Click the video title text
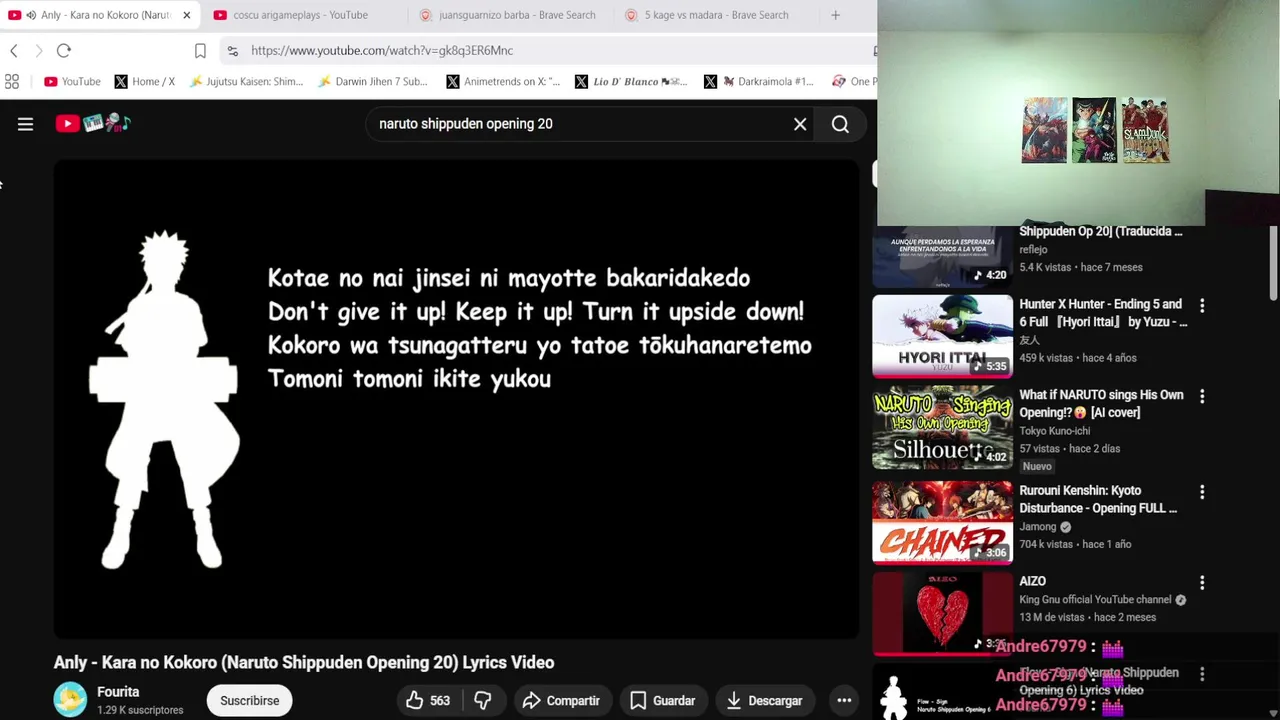Viewport: 1280px width, 720px height. [x=304, y=662]
